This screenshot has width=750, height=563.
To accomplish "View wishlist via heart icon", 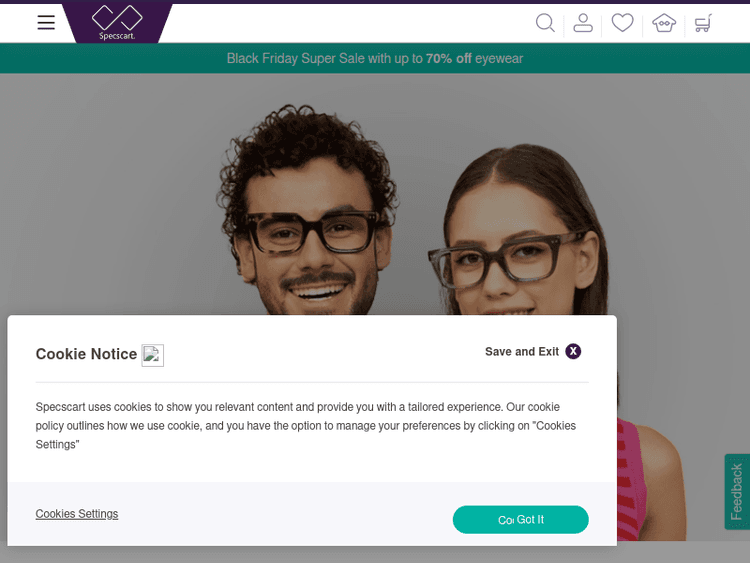I will 622,23.
